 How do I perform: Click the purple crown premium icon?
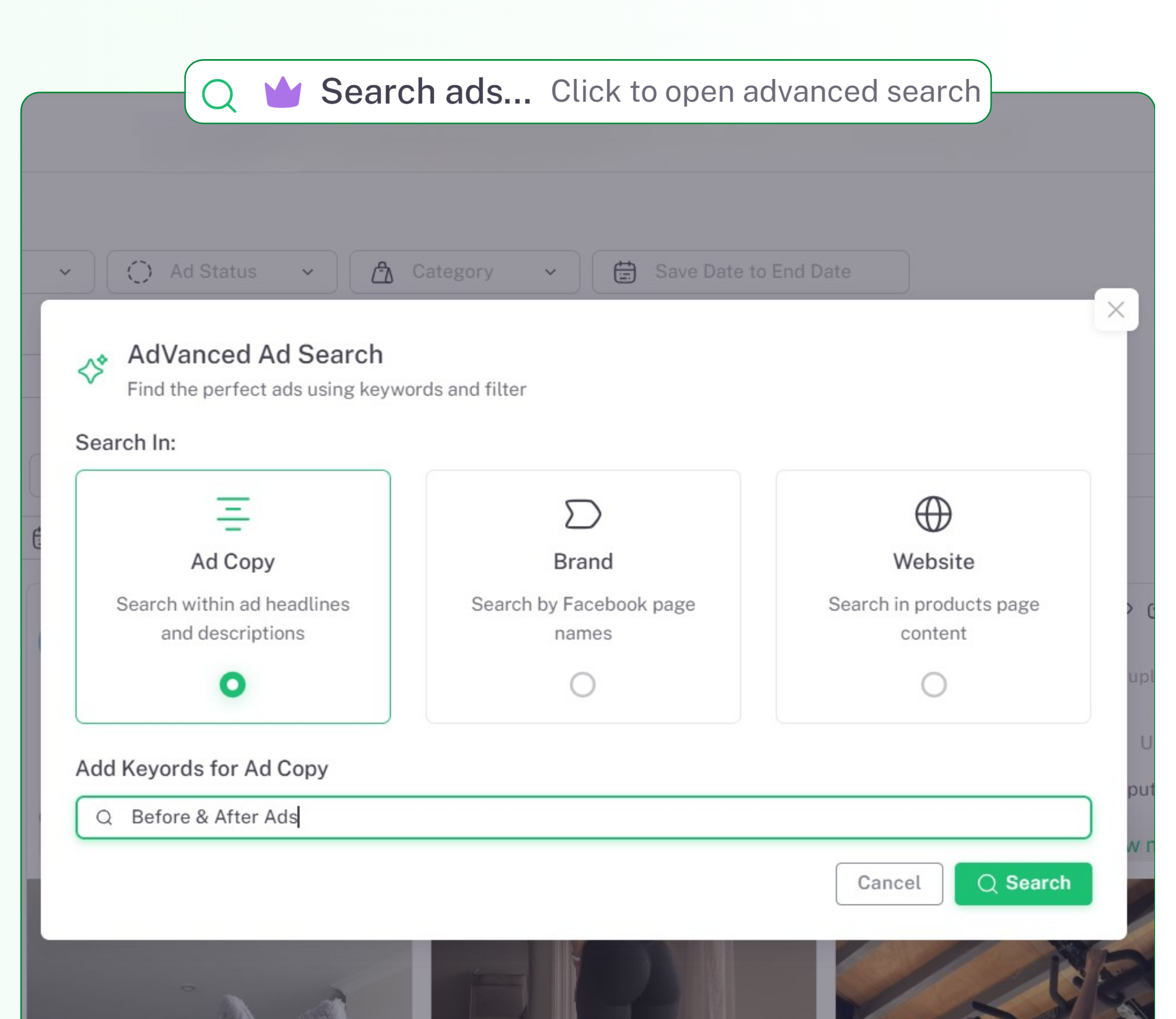[283, 92]
